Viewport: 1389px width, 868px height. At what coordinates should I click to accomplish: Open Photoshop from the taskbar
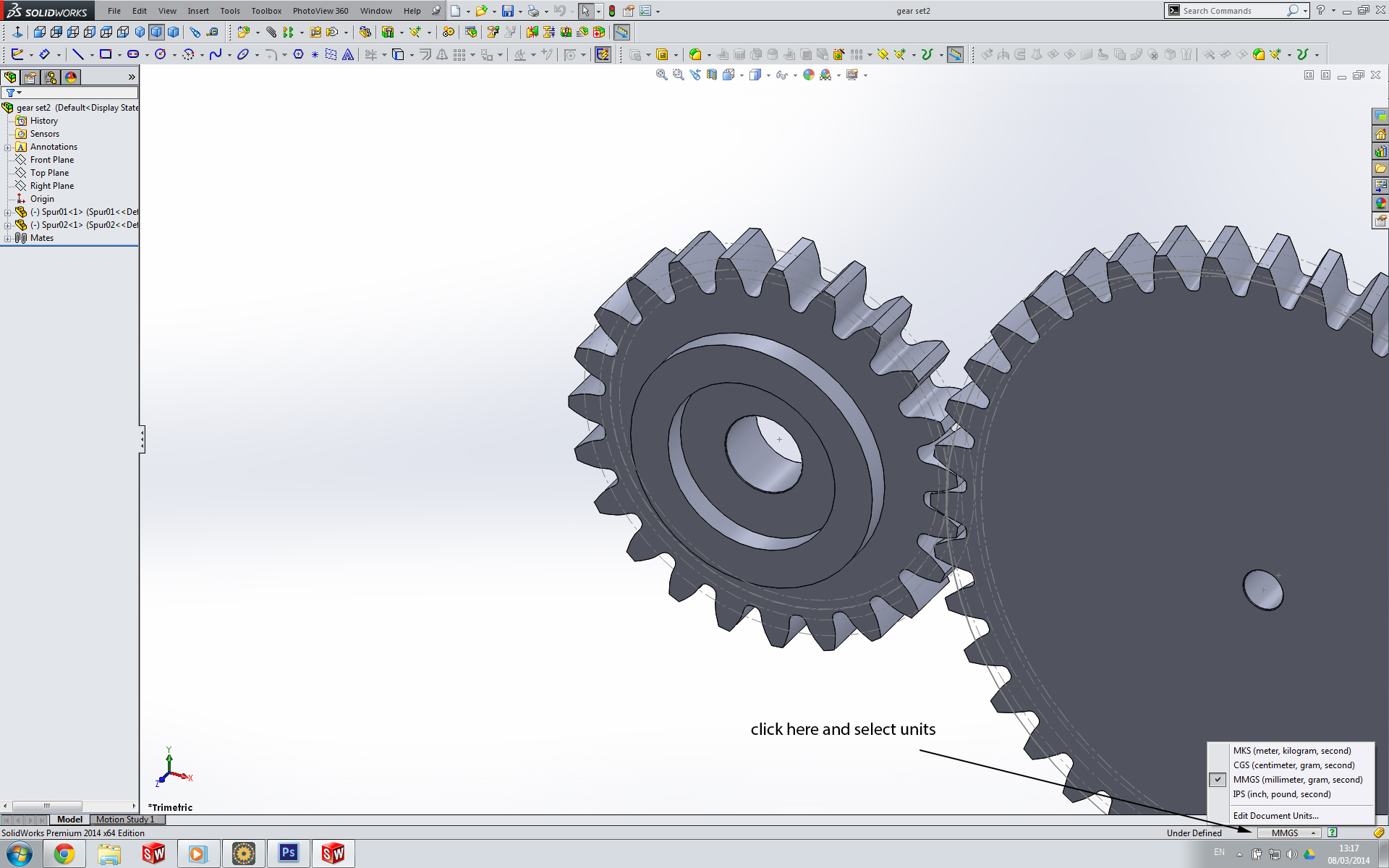click(289, 854)
